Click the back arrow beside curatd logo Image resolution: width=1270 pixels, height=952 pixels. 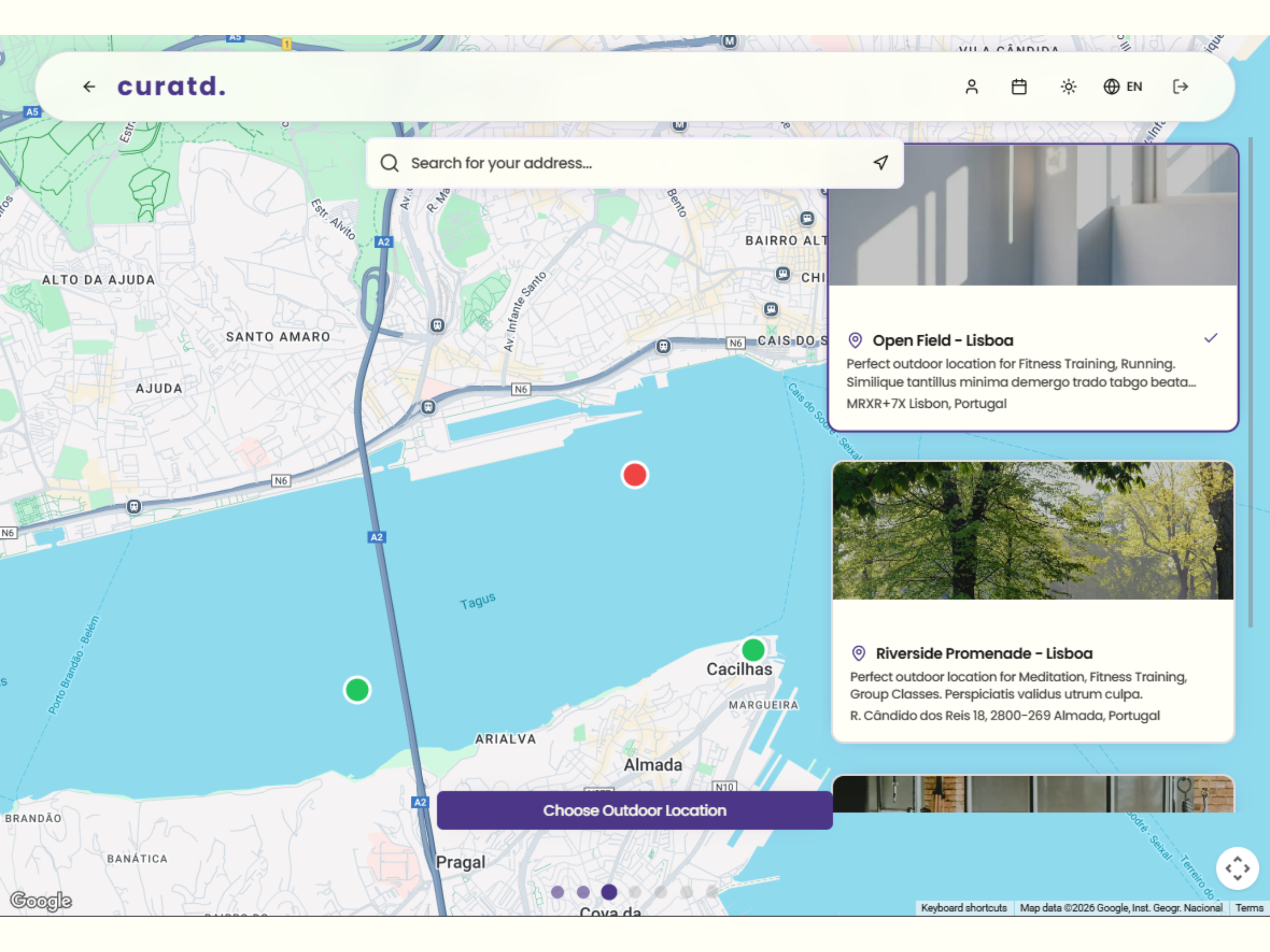89,87
